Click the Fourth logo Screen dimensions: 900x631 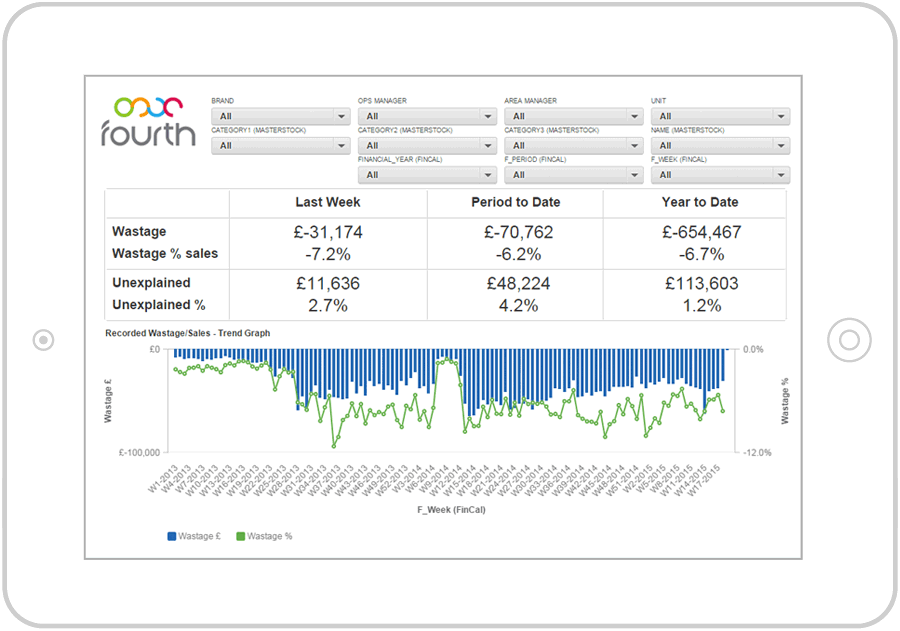(148, 121)
